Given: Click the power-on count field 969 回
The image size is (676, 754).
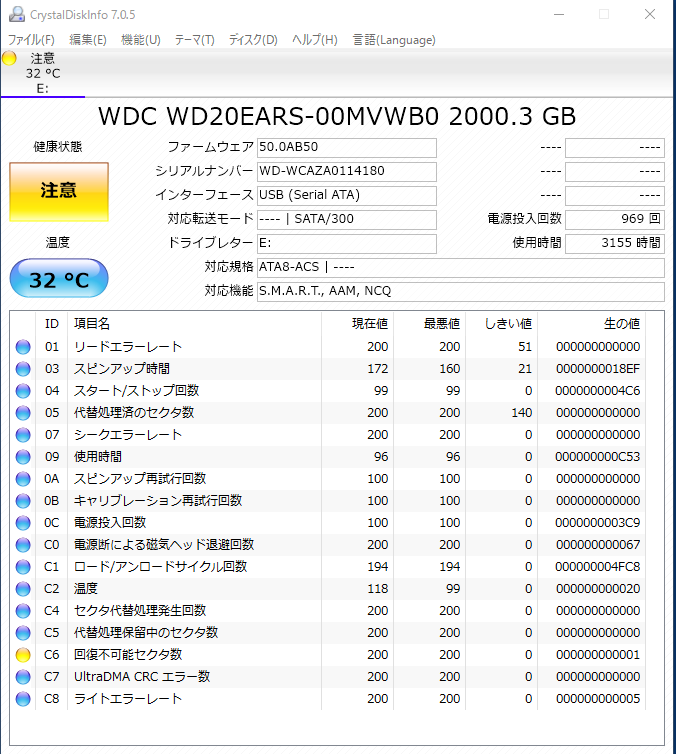Looking at the screenshot, I should (x=614, y=219).
